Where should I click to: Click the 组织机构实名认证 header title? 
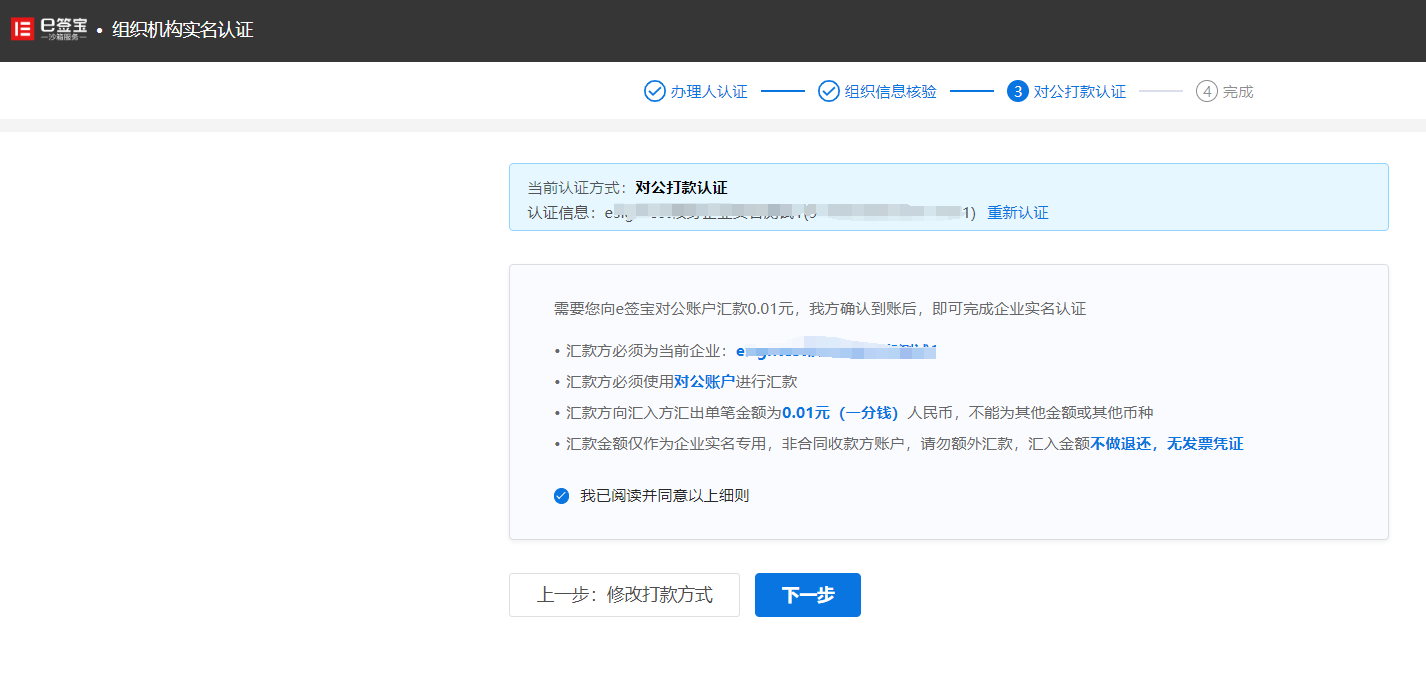pos(182,30)
